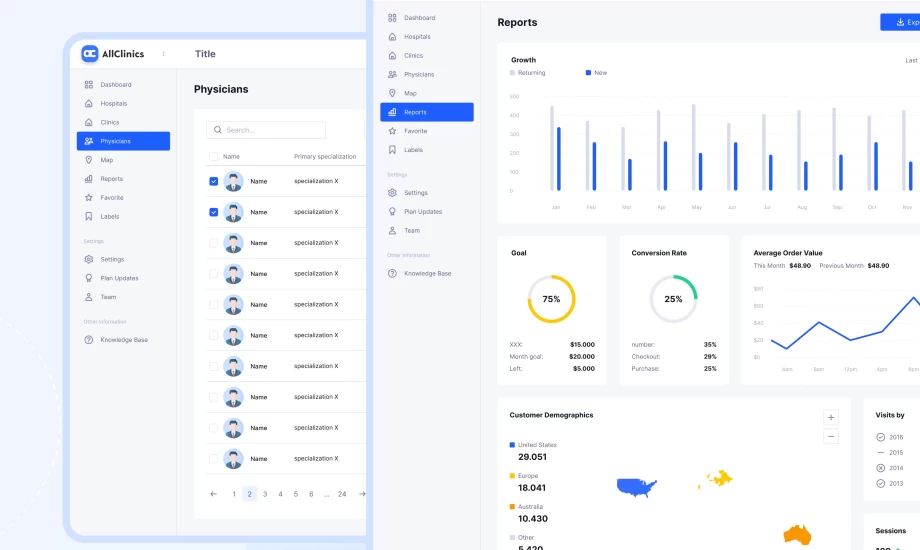
Task: Click Hospitals icon in Physicians window sidebar
Action: (89, 103)
